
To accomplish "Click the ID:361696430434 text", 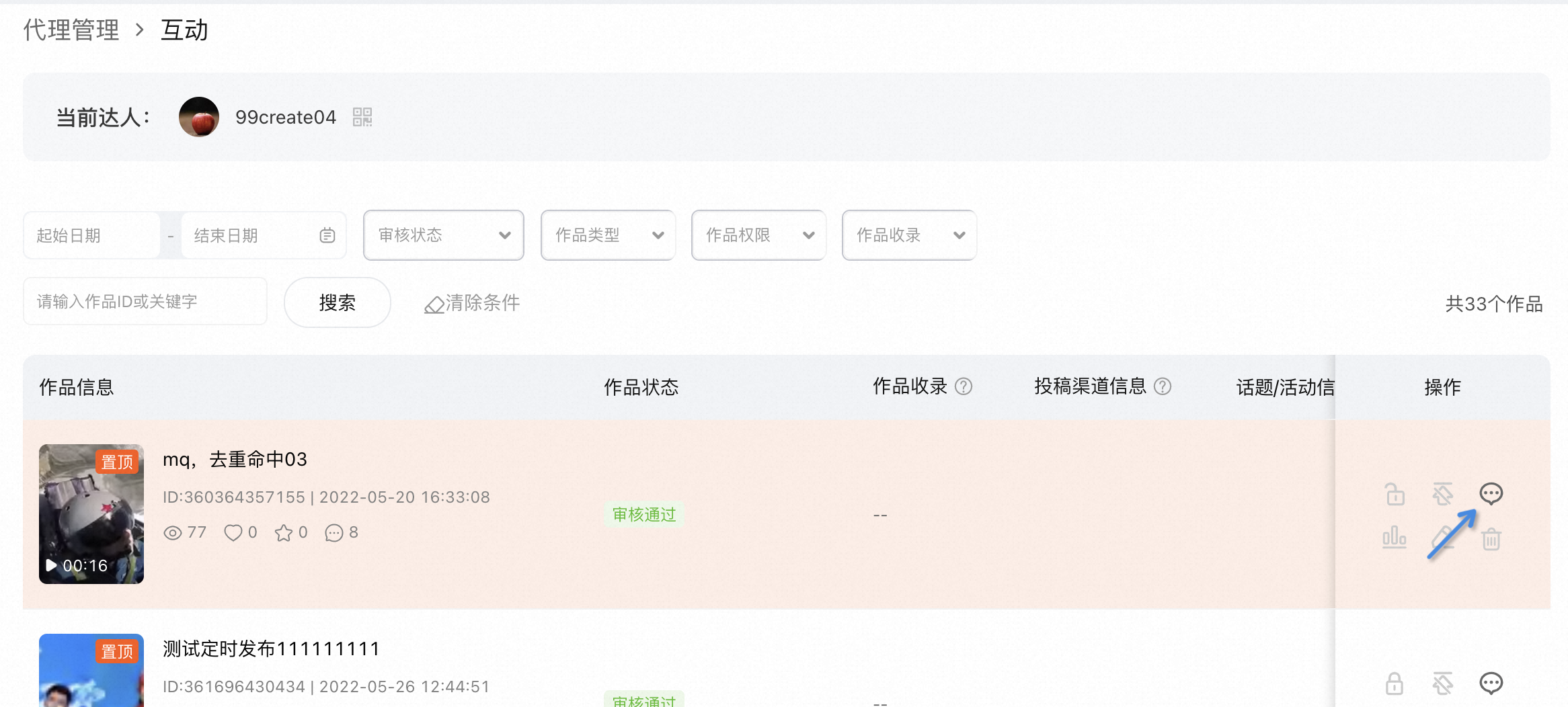I will click(234, 687).
